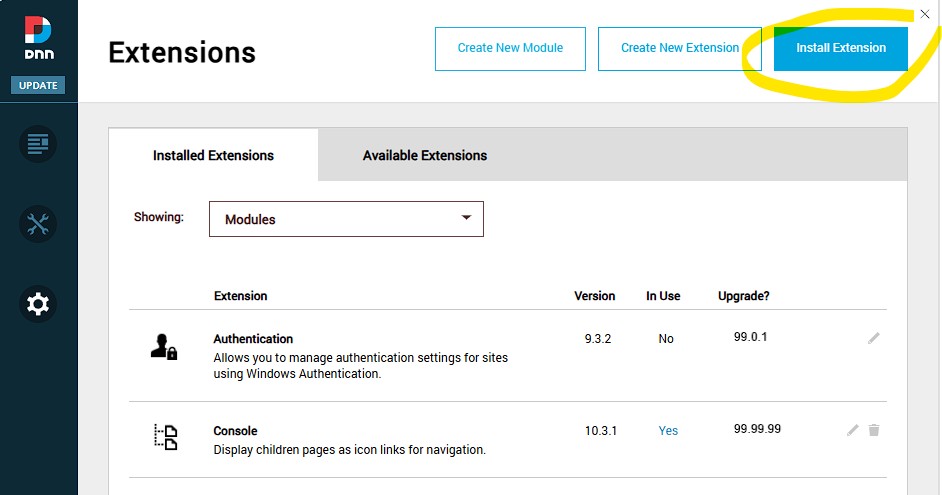Switch to Available Extensions tab

[425, 155]
